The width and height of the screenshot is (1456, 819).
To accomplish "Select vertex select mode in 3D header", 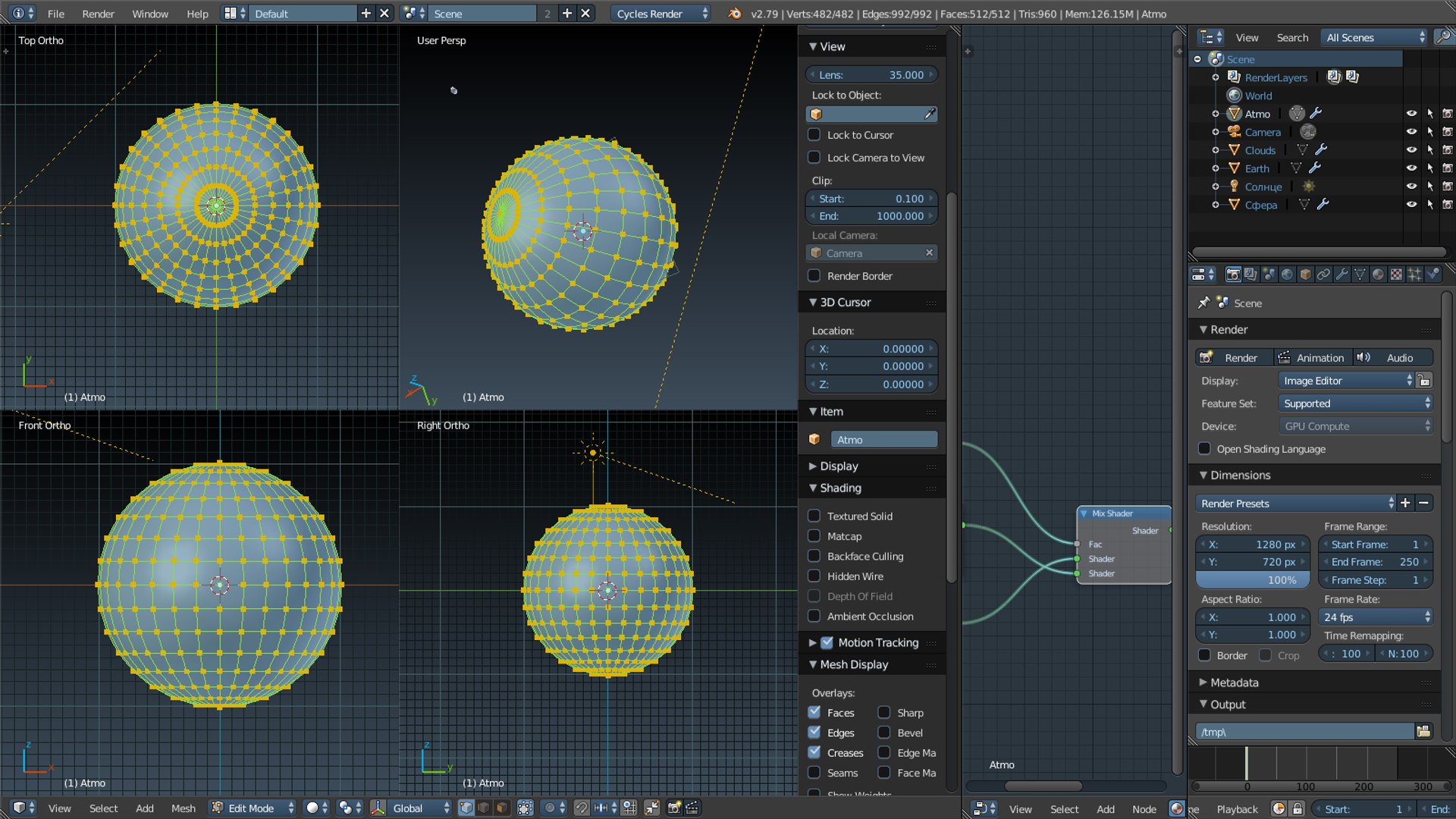I will click(466, 808).
